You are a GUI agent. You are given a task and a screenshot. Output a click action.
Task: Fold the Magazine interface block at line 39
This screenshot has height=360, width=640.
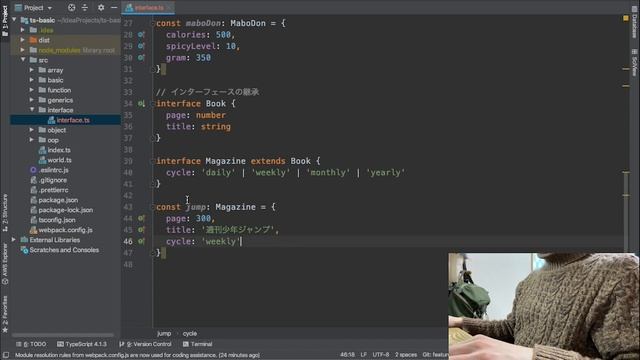(153, 161)
